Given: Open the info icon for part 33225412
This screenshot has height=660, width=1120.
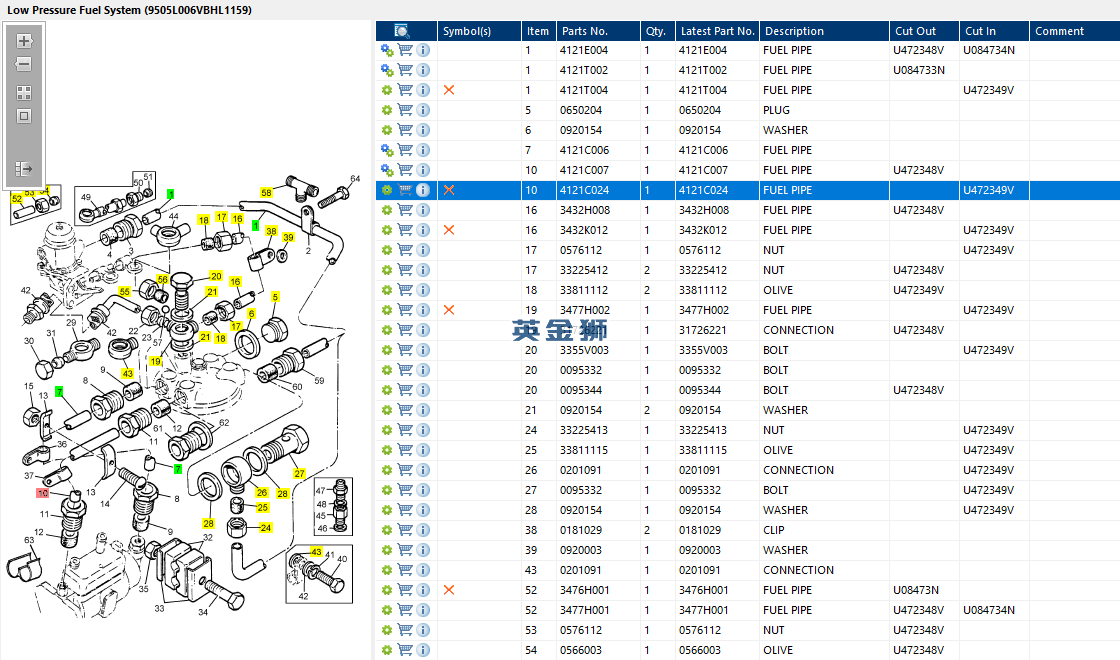Looking at the screenshot, I should 423,270.
